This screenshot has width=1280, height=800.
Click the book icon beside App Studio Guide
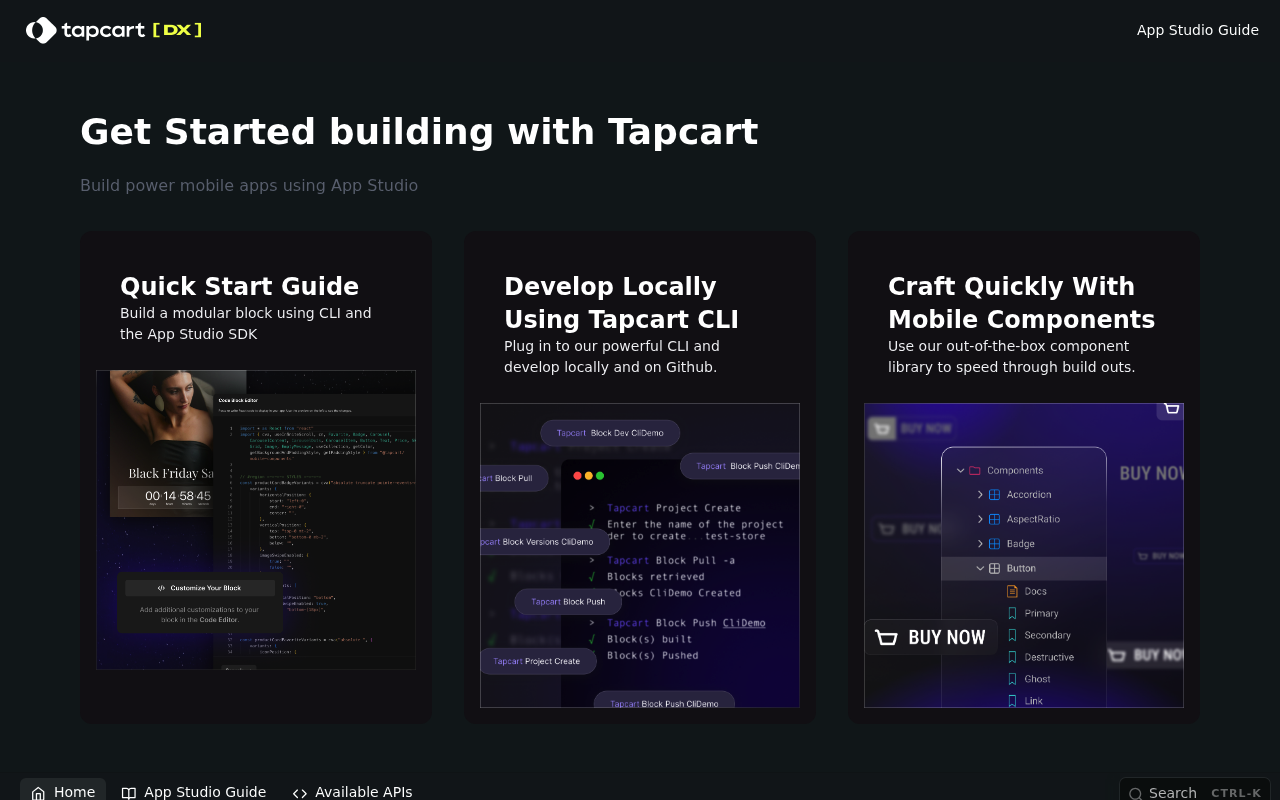pyautogui.click(x=129, y=793)
